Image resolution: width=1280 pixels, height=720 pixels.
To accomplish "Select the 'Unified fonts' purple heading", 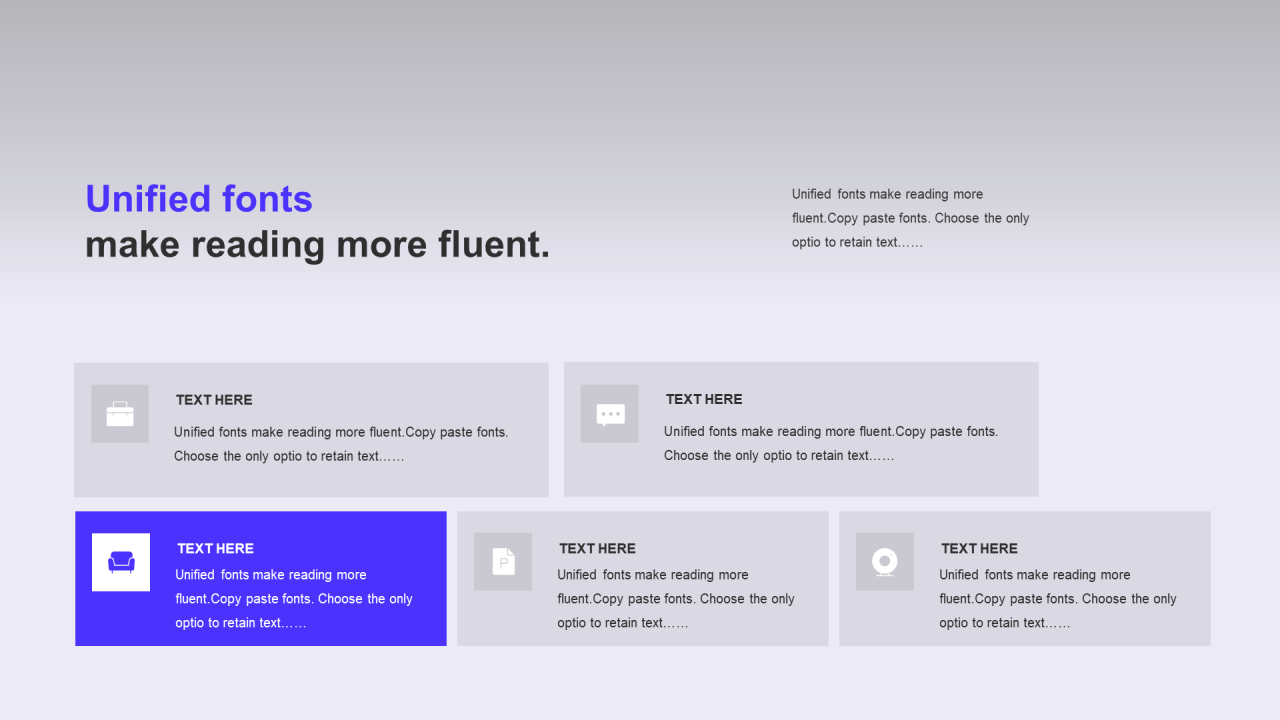I will pos(199,199).
